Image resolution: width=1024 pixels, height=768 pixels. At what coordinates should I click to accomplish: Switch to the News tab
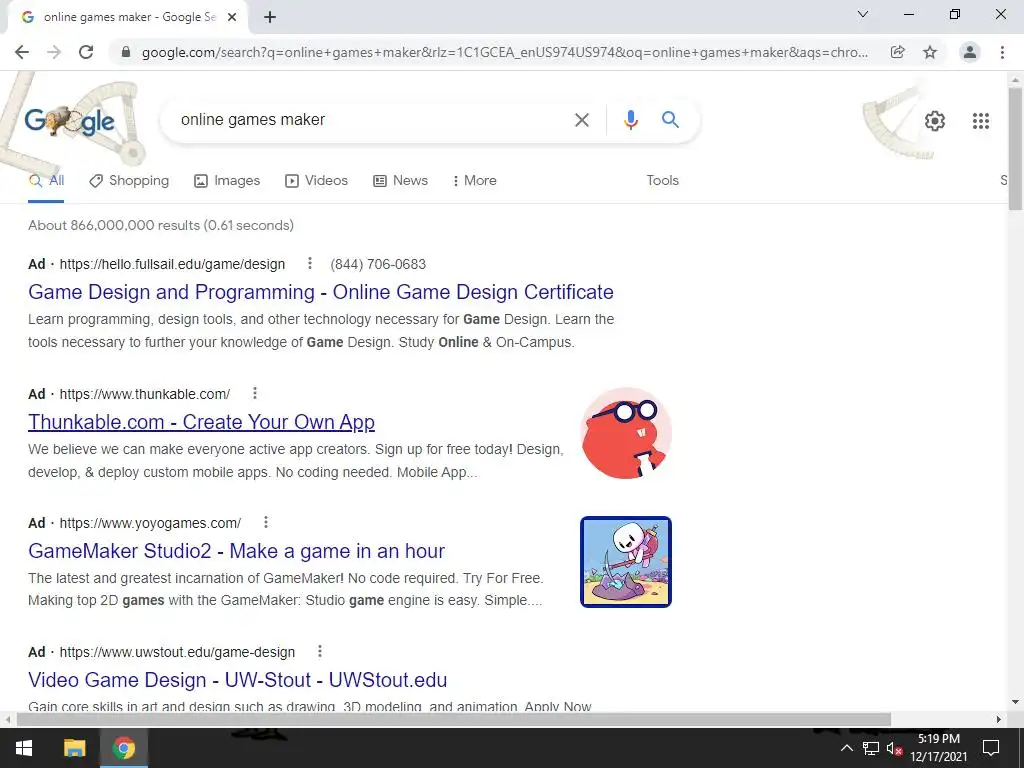400,181
